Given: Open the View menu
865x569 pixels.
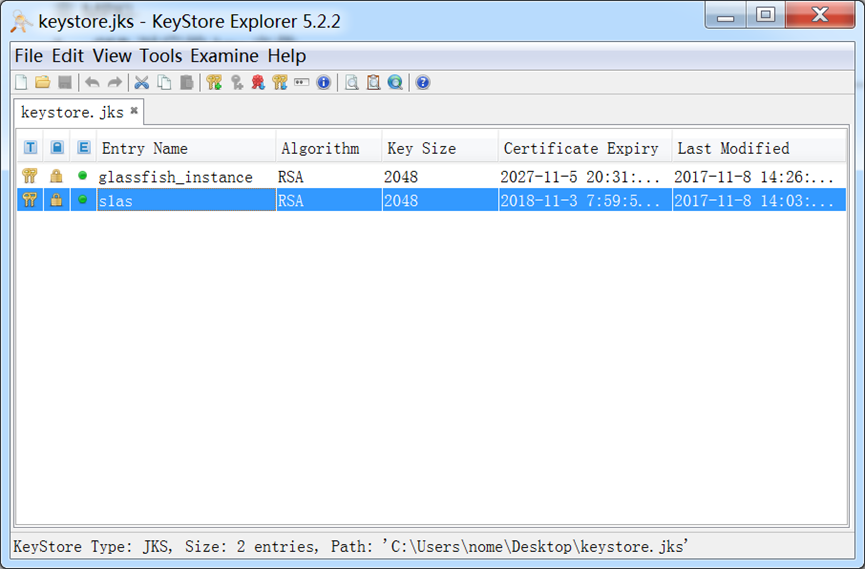Looking at the screenshot, I should (112, 56).
